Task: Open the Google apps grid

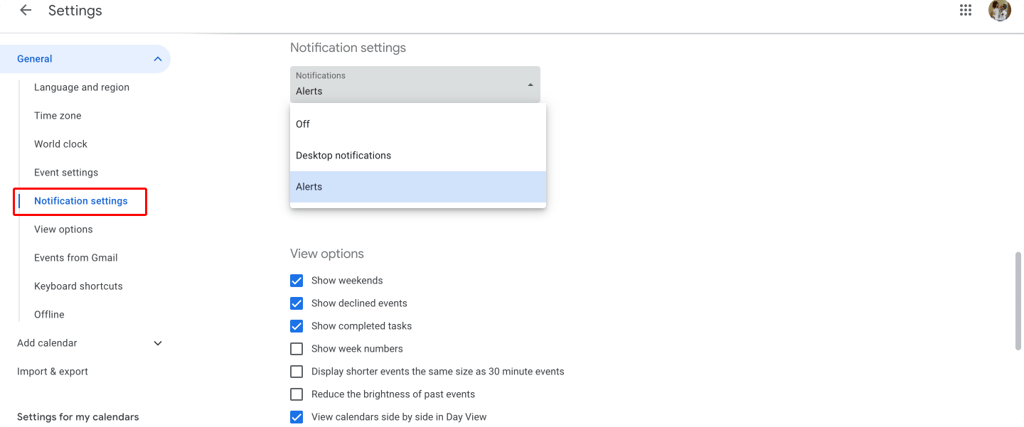Action: coord(965,10)
